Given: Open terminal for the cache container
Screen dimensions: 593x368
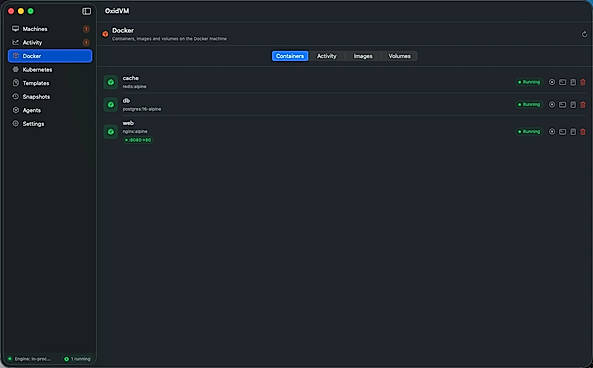Looking at the screenshot, I should (562, 82).
